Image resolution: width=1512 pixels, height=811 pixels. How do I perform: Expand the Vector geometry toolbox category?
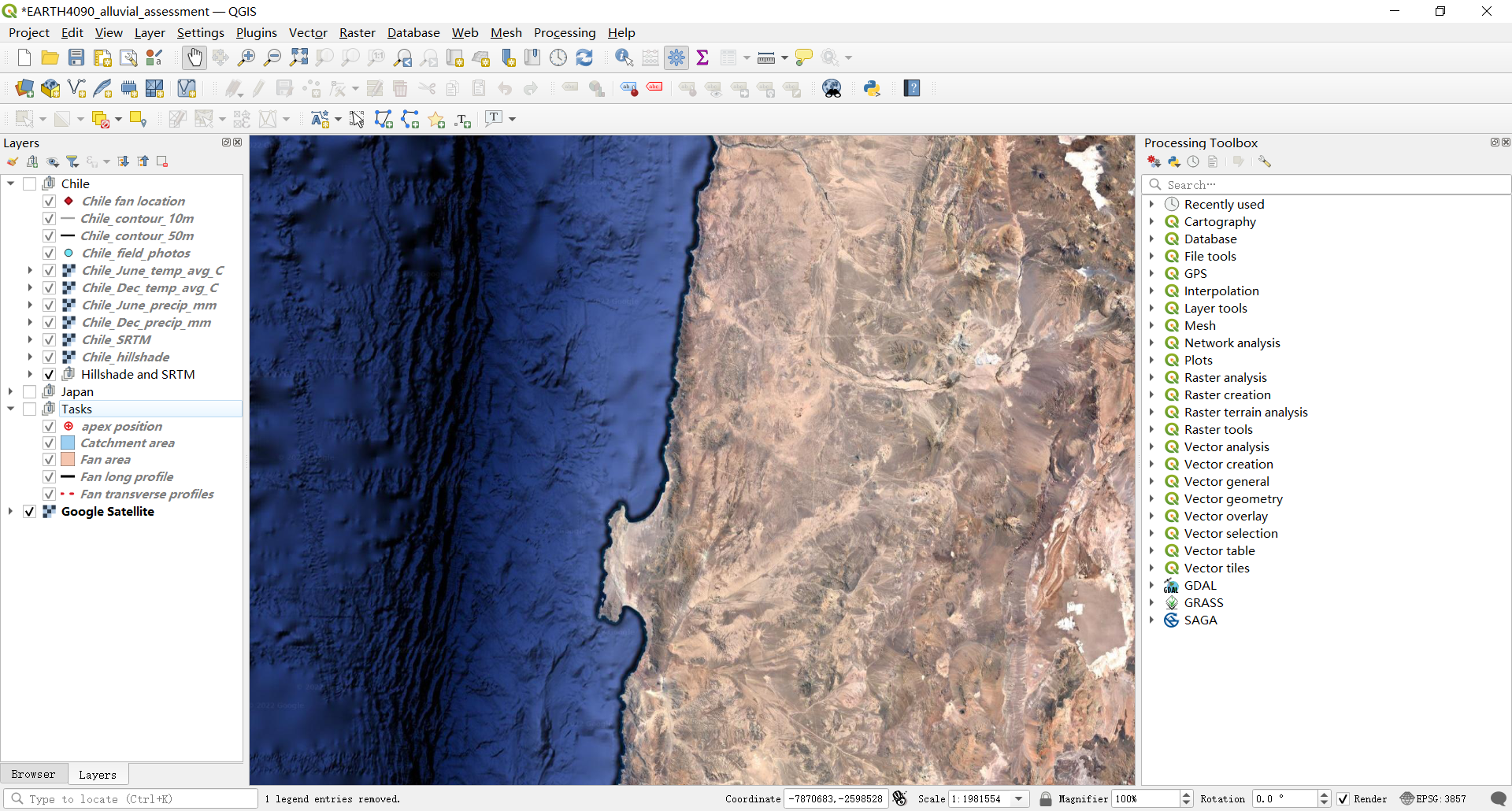coord(1151,498)
